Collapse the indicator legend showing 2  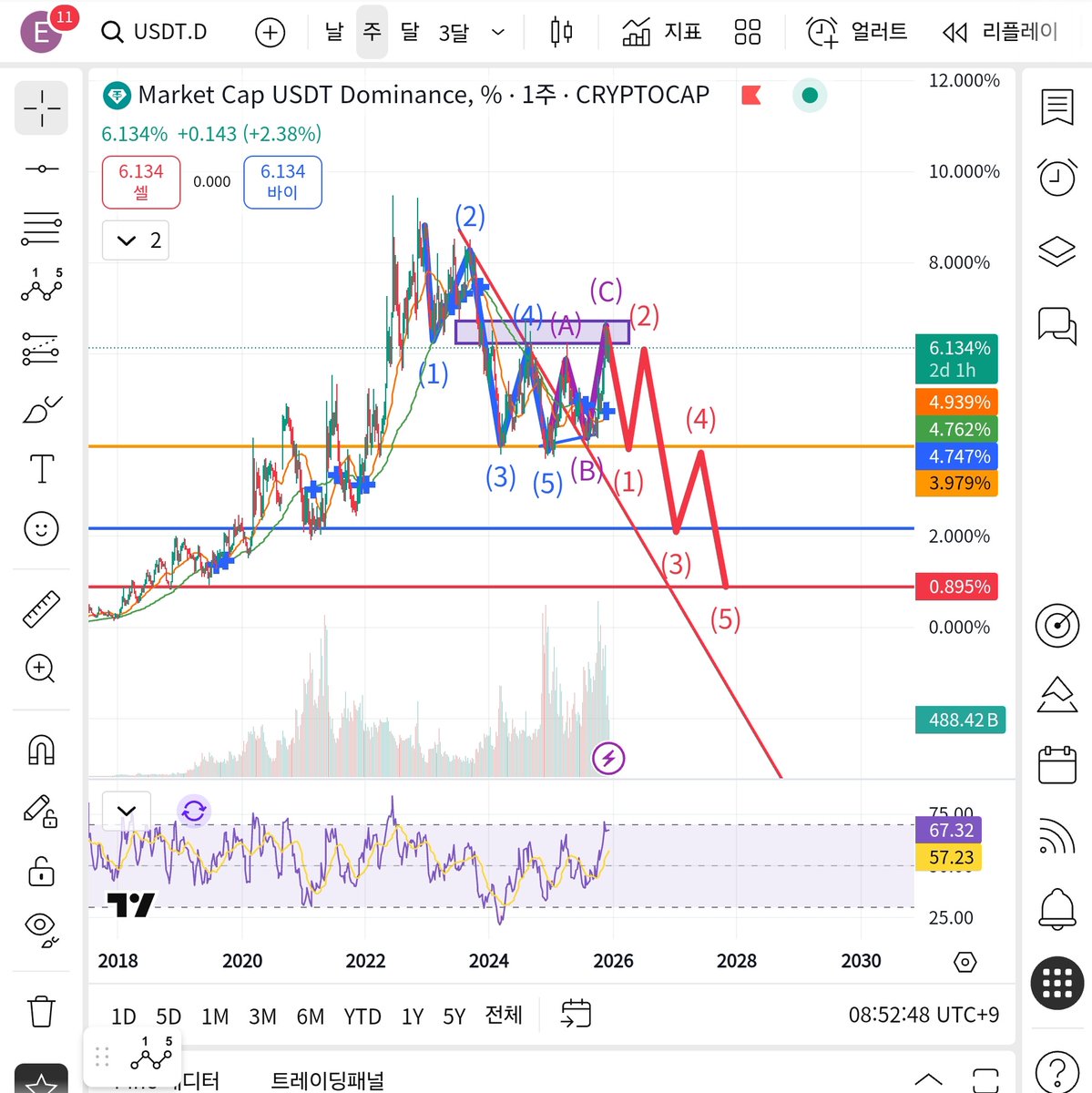[136, 240]
